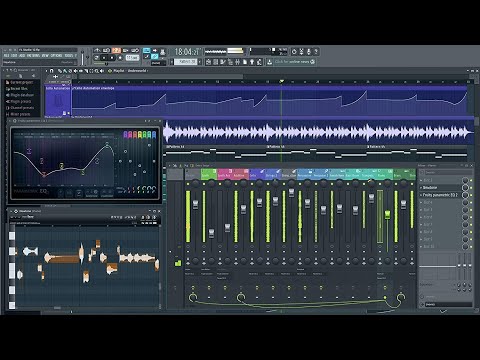Screen dimensions: 480x360
Task: Open the OPTIONS menu
Action: point(57,56)
